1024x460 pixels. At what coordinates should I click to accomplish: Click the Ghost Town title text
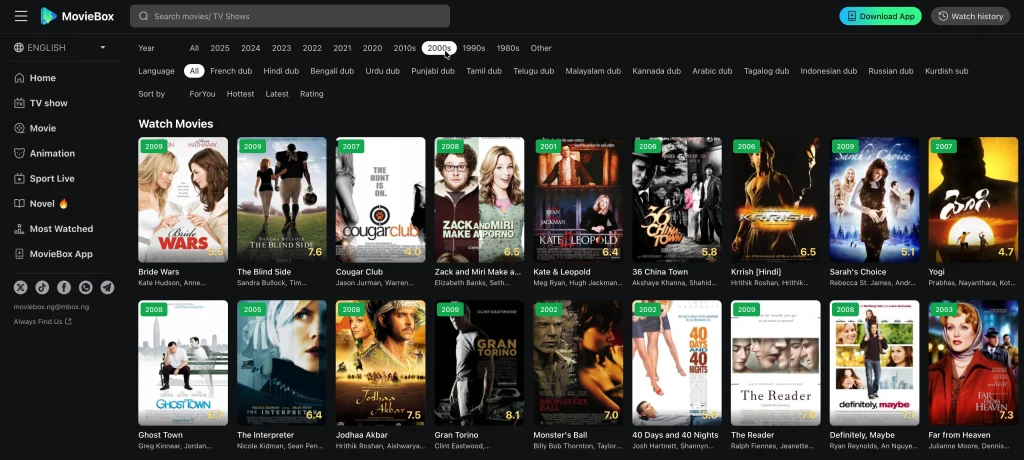(x=161, y=435)
